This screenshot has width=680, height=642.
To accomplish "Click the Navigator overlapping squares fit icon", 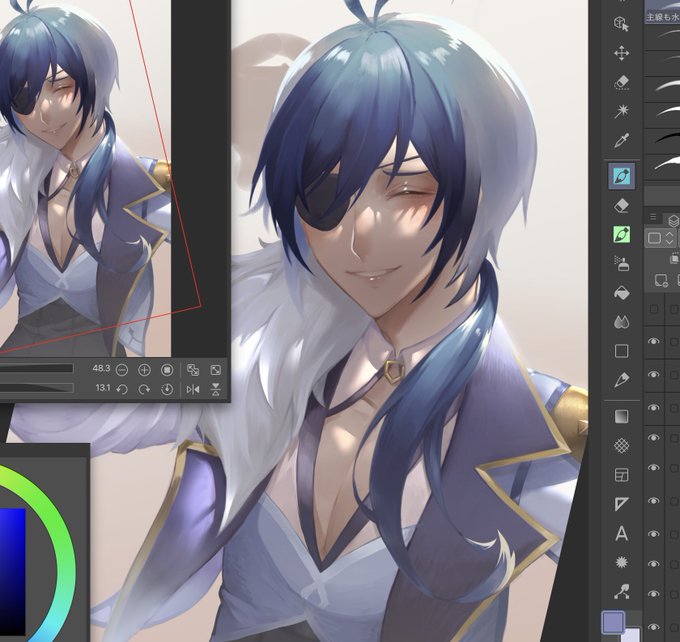I will coord(193,370).
